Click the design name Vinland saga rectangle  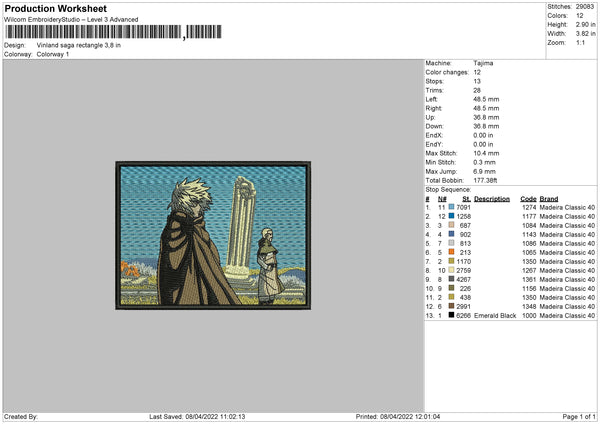click(78, 45)
